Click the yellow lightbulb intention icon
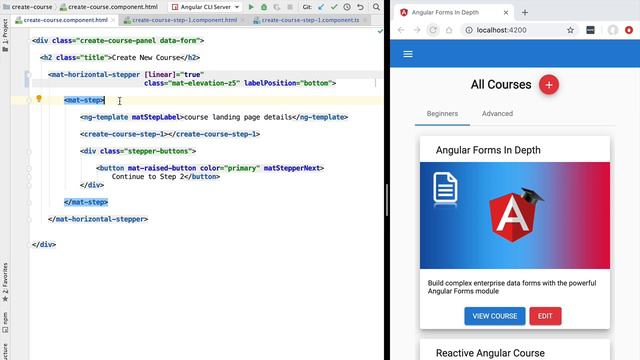This screenshot has width=640, height=360. (x=39, y=98)
